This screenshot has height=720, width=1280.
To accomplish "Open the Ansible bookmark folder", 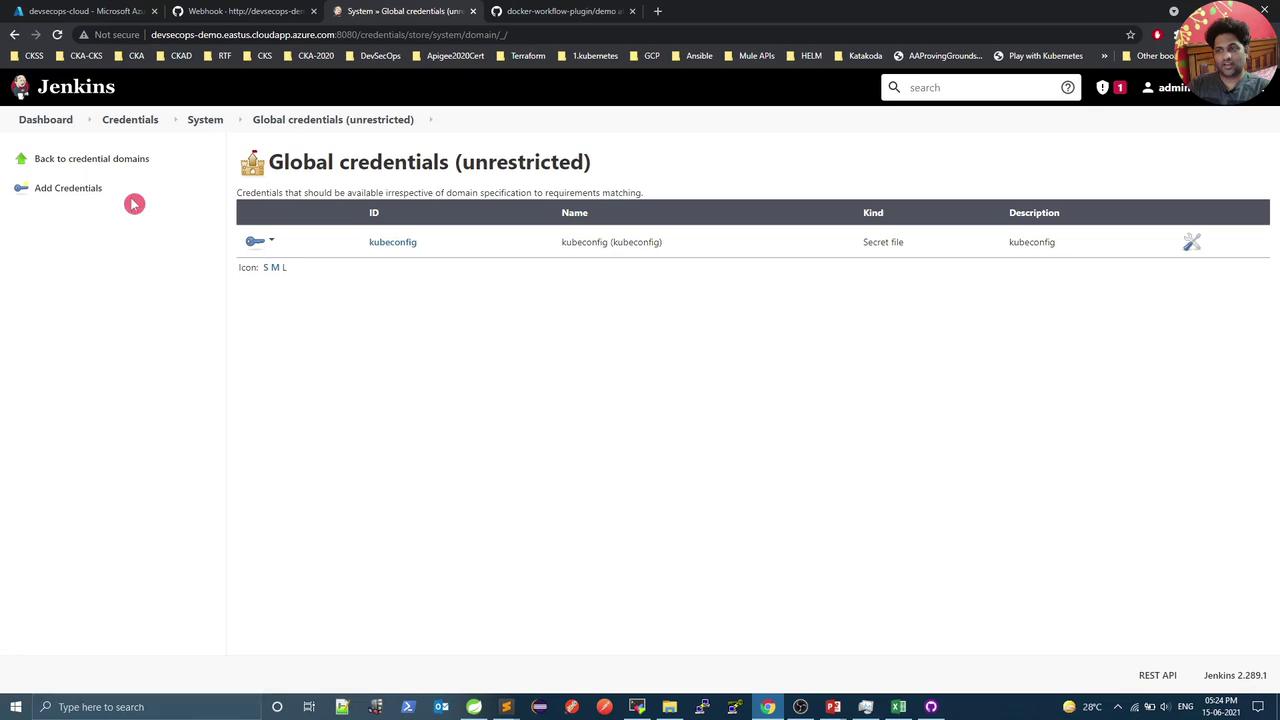I will pyautogui.click(x=691, y=56).
